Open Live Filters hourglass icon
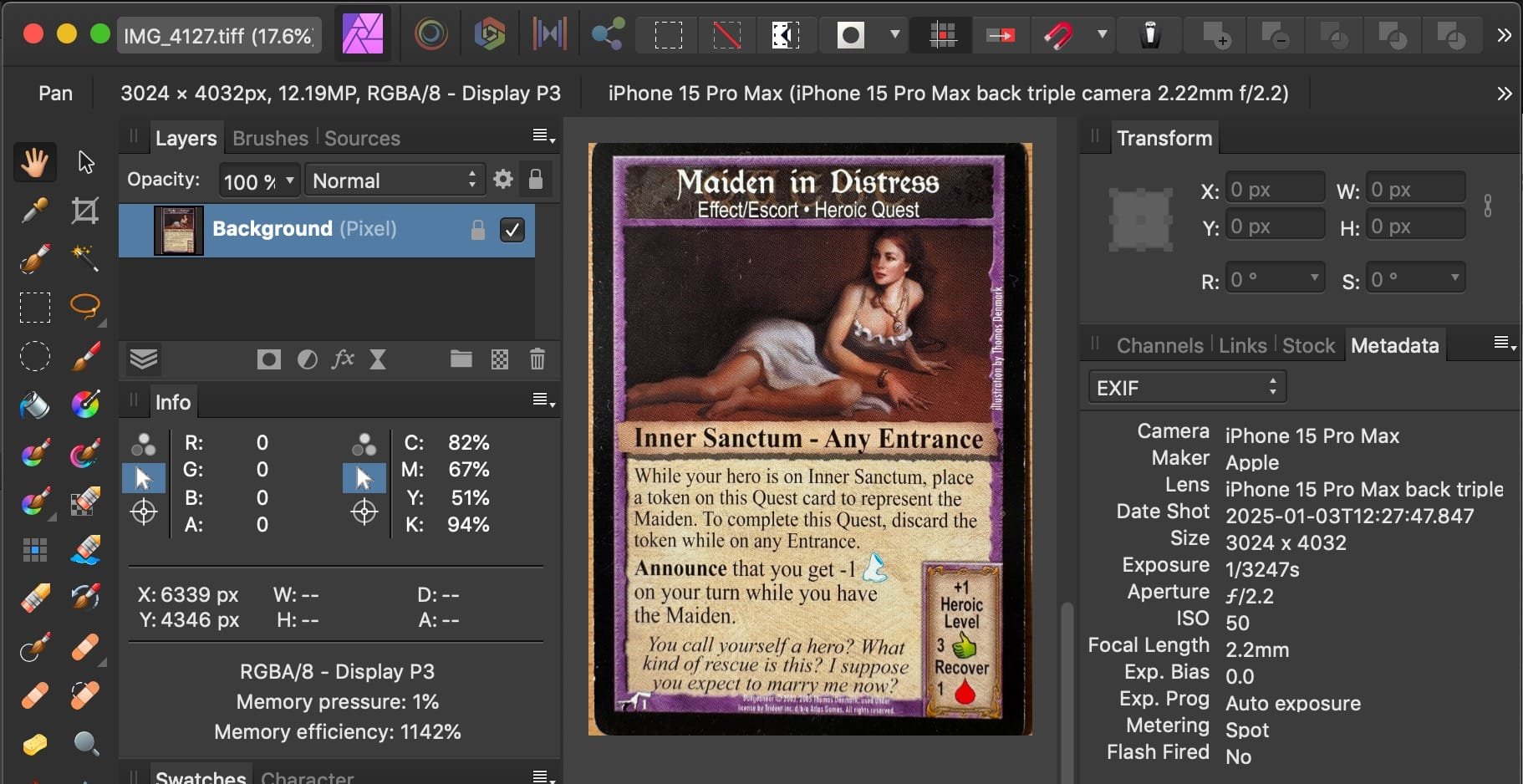1523x784 pixels. [x=378, y=359]
